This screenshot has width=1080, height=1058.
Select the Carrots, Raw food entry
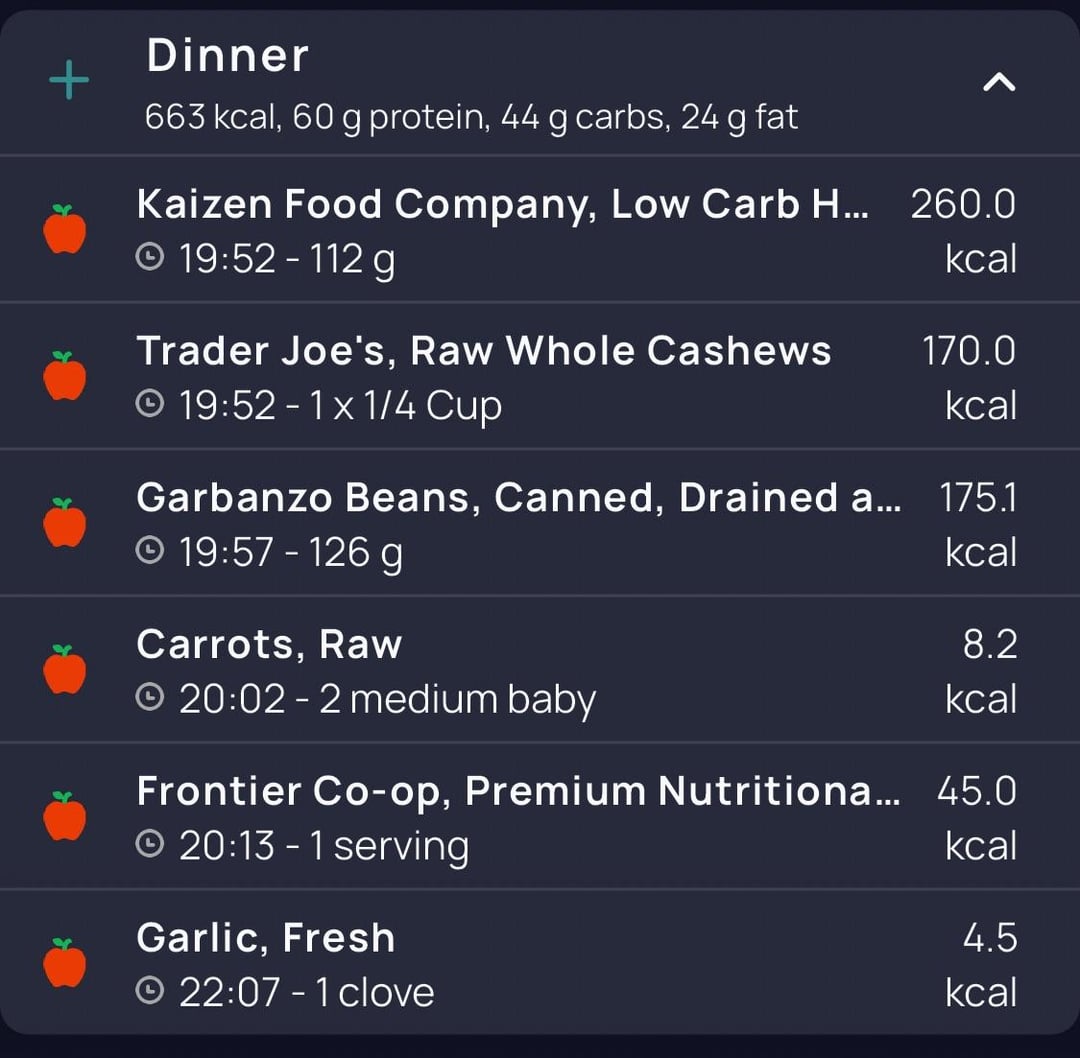pyautogui.click(x=269, y=645)
